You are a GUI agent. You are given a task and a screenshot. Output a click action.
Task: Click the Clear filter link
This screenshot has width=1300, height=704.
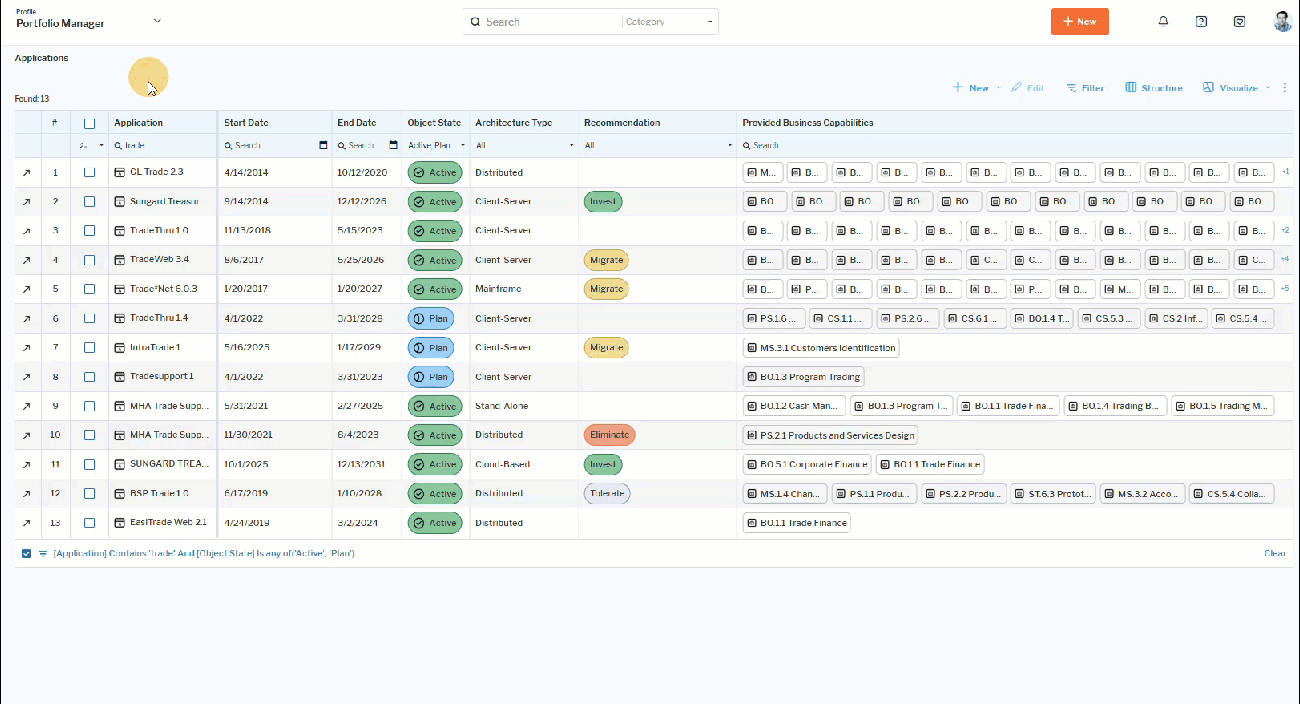[x=1274, y=553]
